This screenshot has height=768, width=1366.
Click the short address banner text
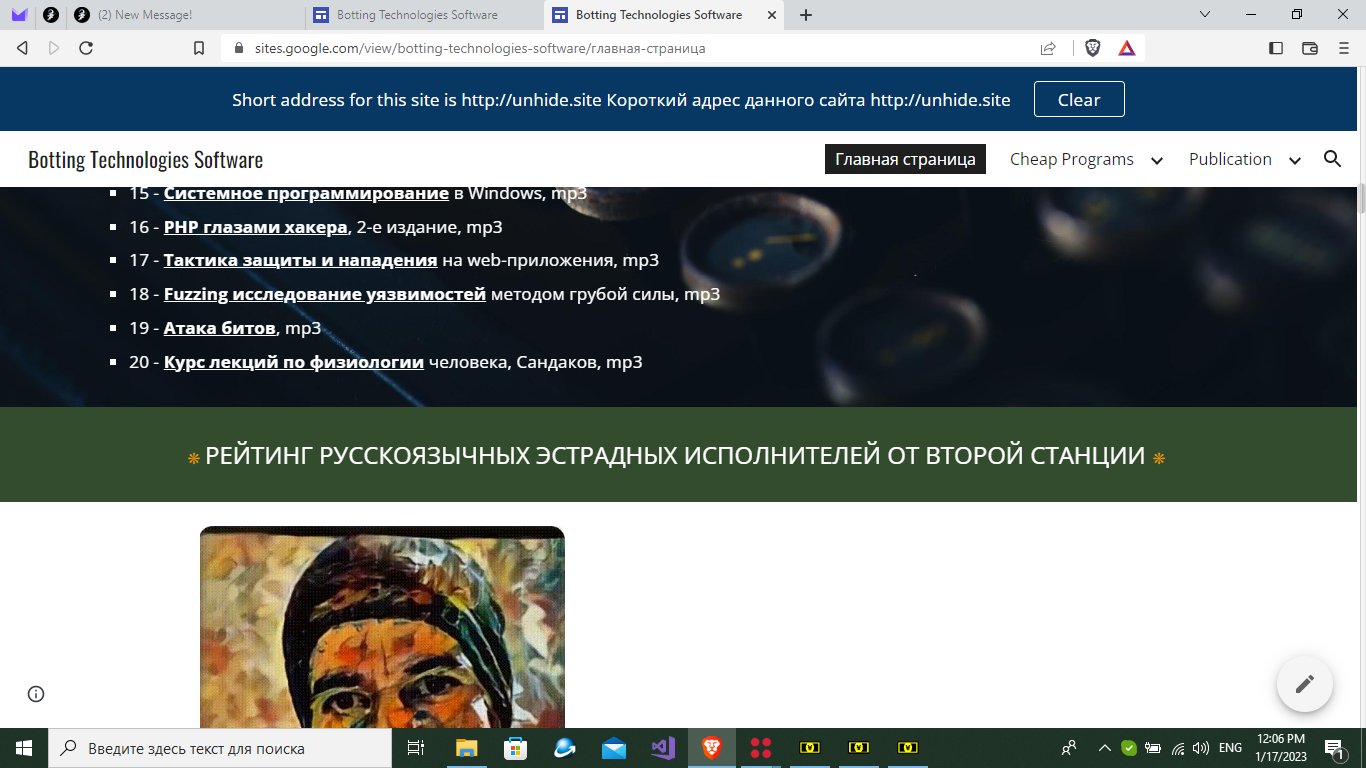(x=621, y=100)
